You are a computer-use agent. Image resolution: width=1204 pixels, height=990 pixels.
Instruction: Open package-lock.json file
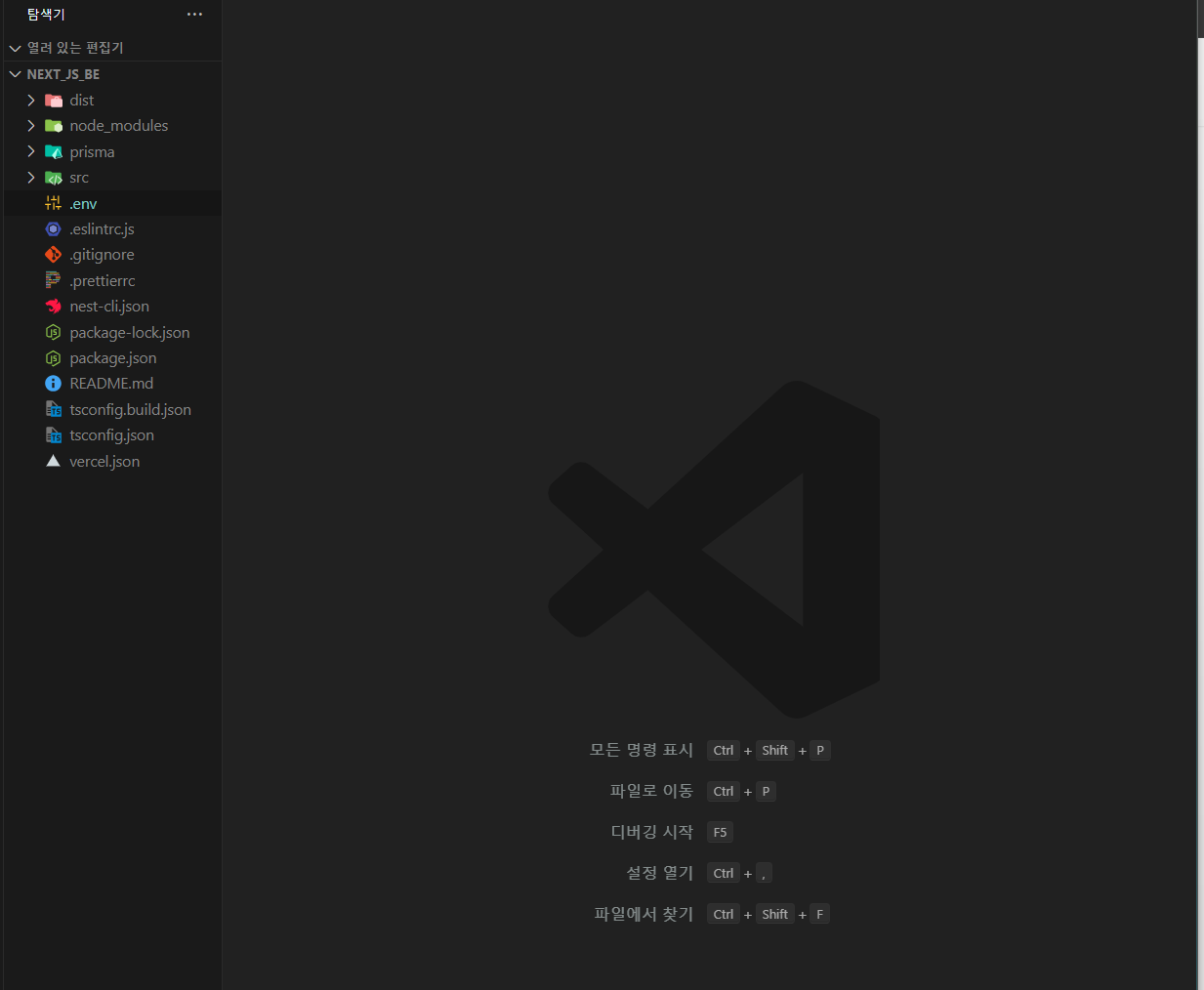coord(112,332)
